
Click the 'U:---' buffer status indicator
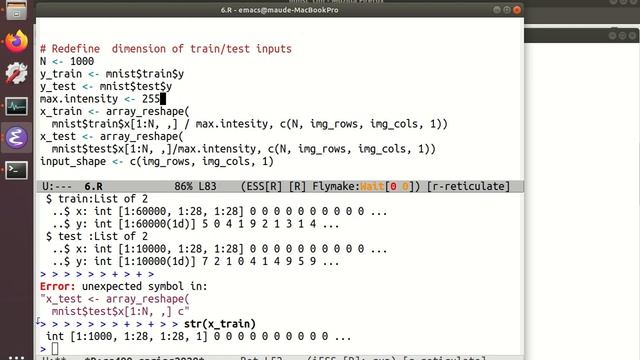pos(57,187)
